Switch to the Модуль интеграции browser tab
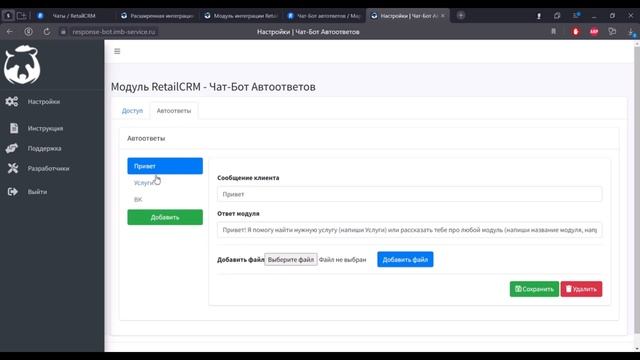This screenshot has width=640, height=360. point(241,16)
